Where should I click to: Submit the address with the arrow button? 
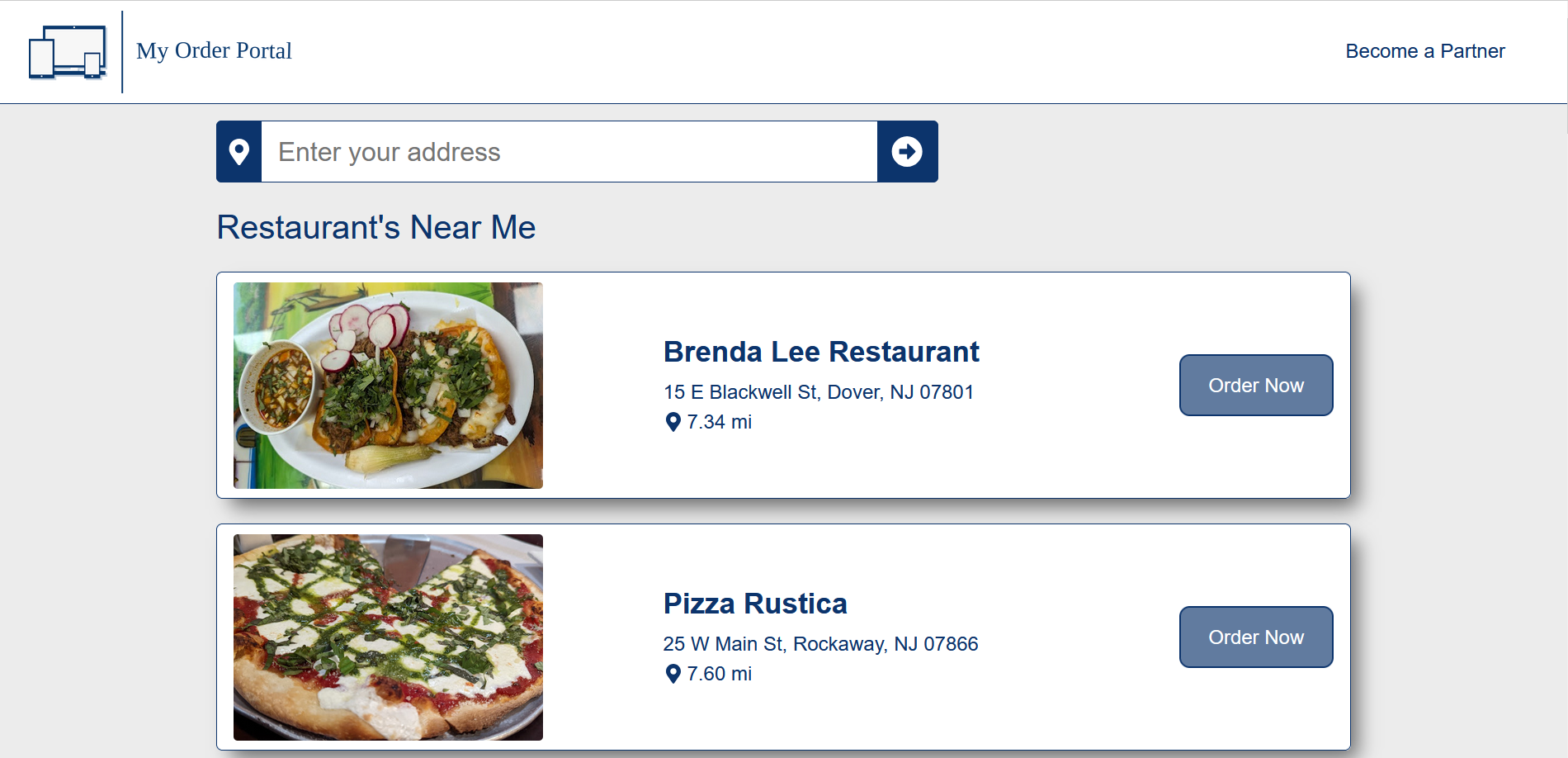click(x=907, y=152)
